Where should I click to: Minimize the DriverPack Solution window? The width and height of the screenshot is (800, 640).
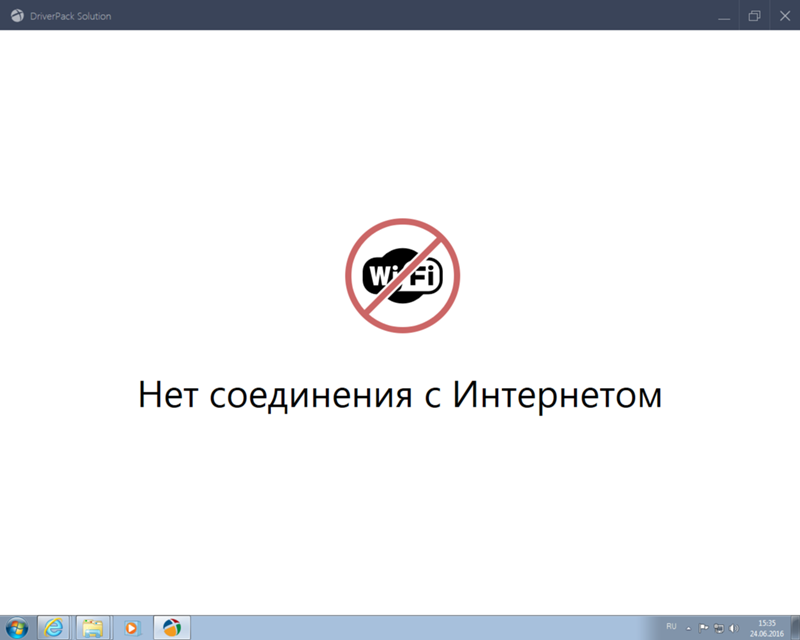pos(723,16)
